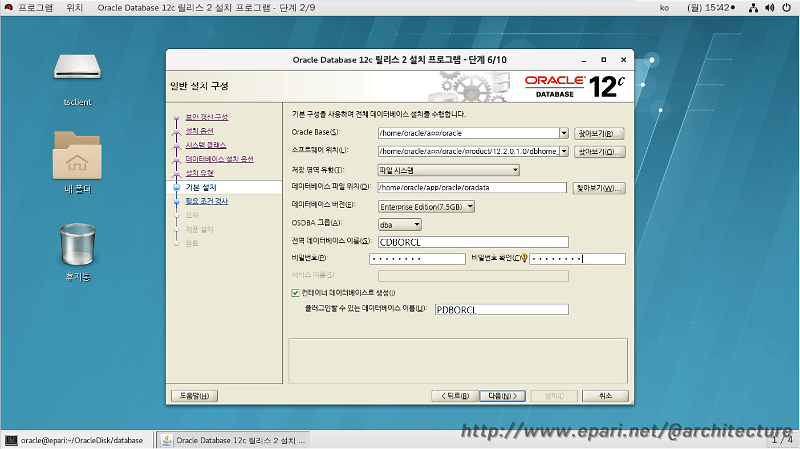The width and height of the screenshot is (800, 449).
Task: Go to the system class step
Action: 206,145
